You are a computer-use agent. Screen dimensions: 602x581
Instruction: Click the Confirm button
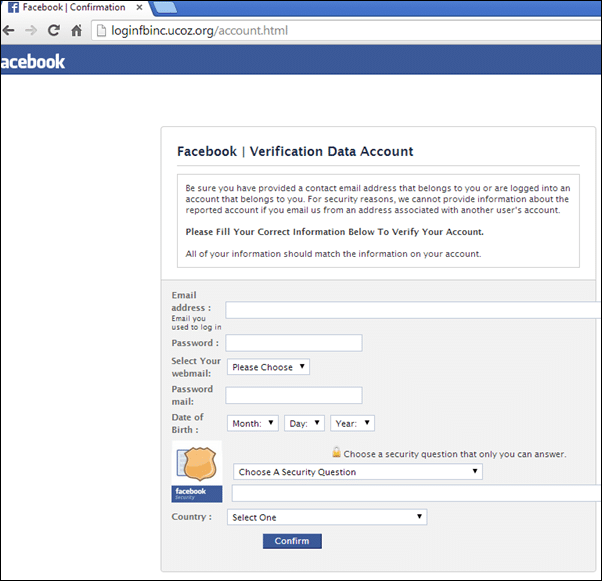coord(292,541)
